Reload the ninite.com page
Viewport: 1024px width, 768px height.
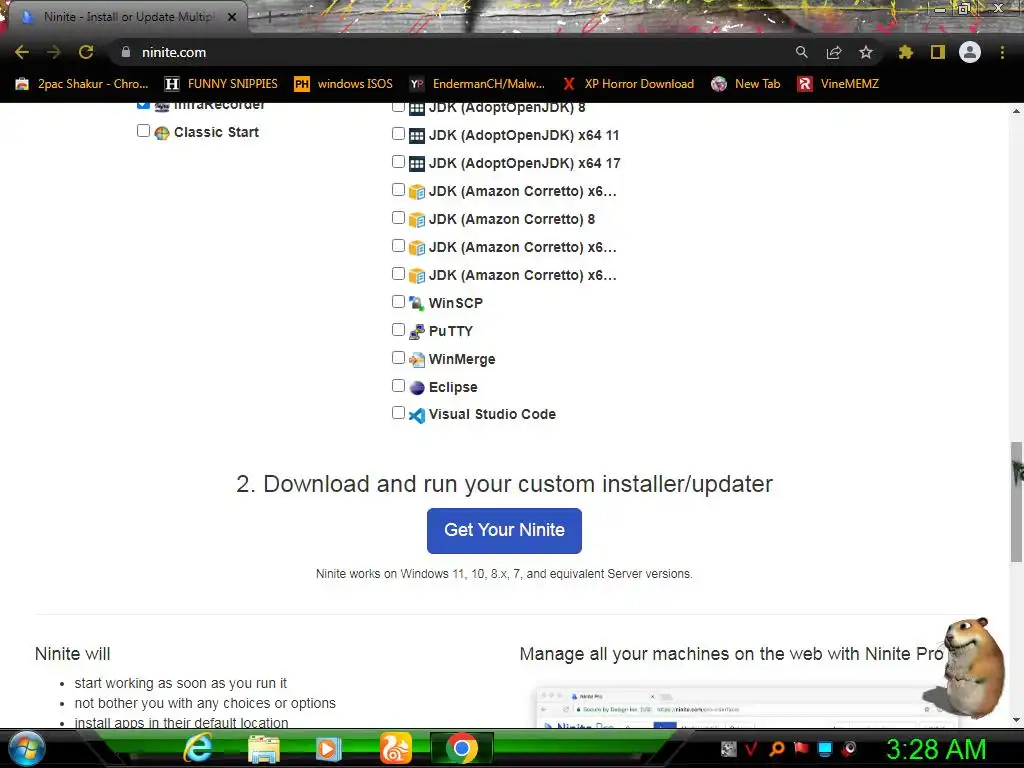coord(86,52)
